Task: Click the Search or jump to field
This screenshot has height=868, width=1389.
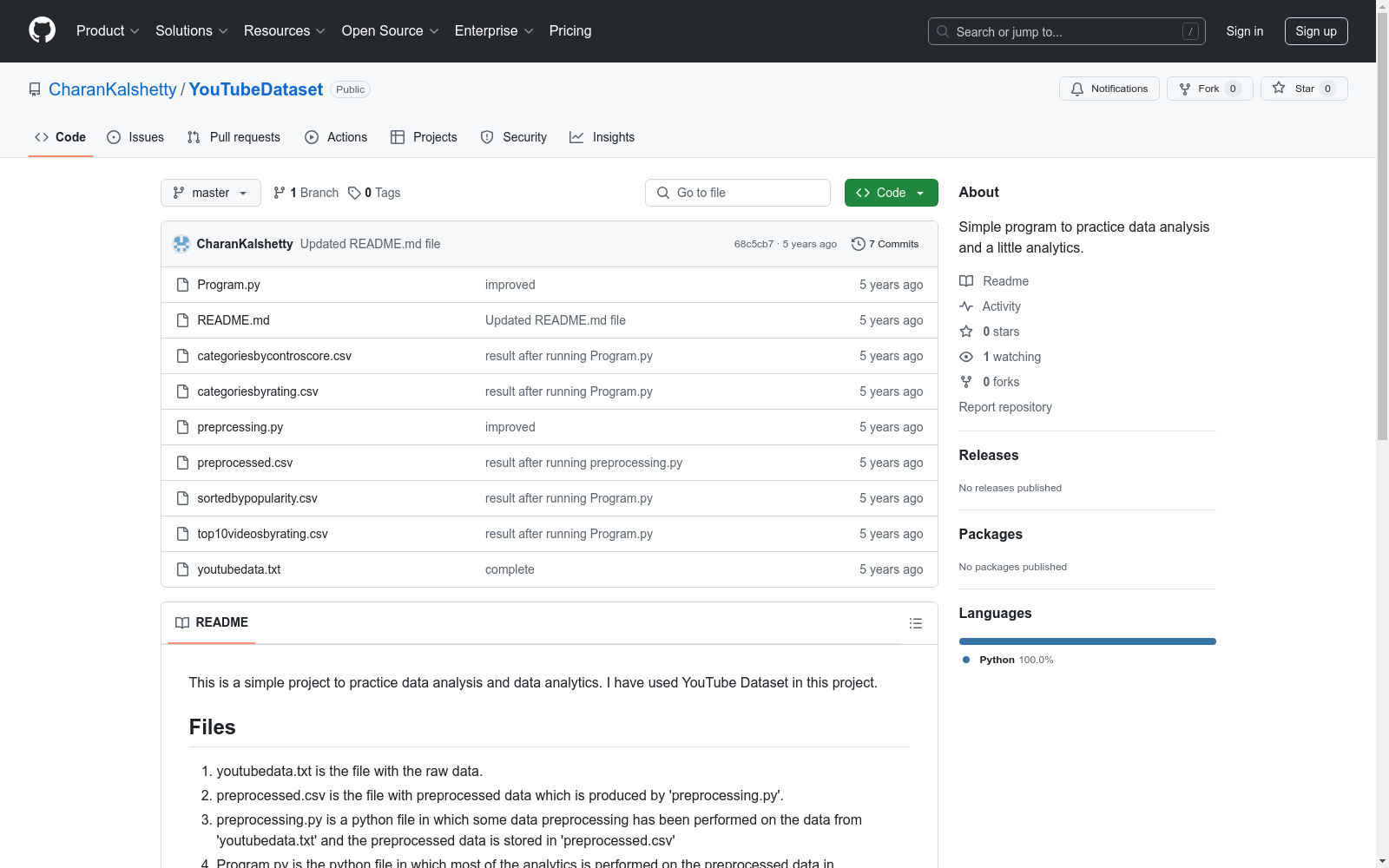Action: [1067, 31]
